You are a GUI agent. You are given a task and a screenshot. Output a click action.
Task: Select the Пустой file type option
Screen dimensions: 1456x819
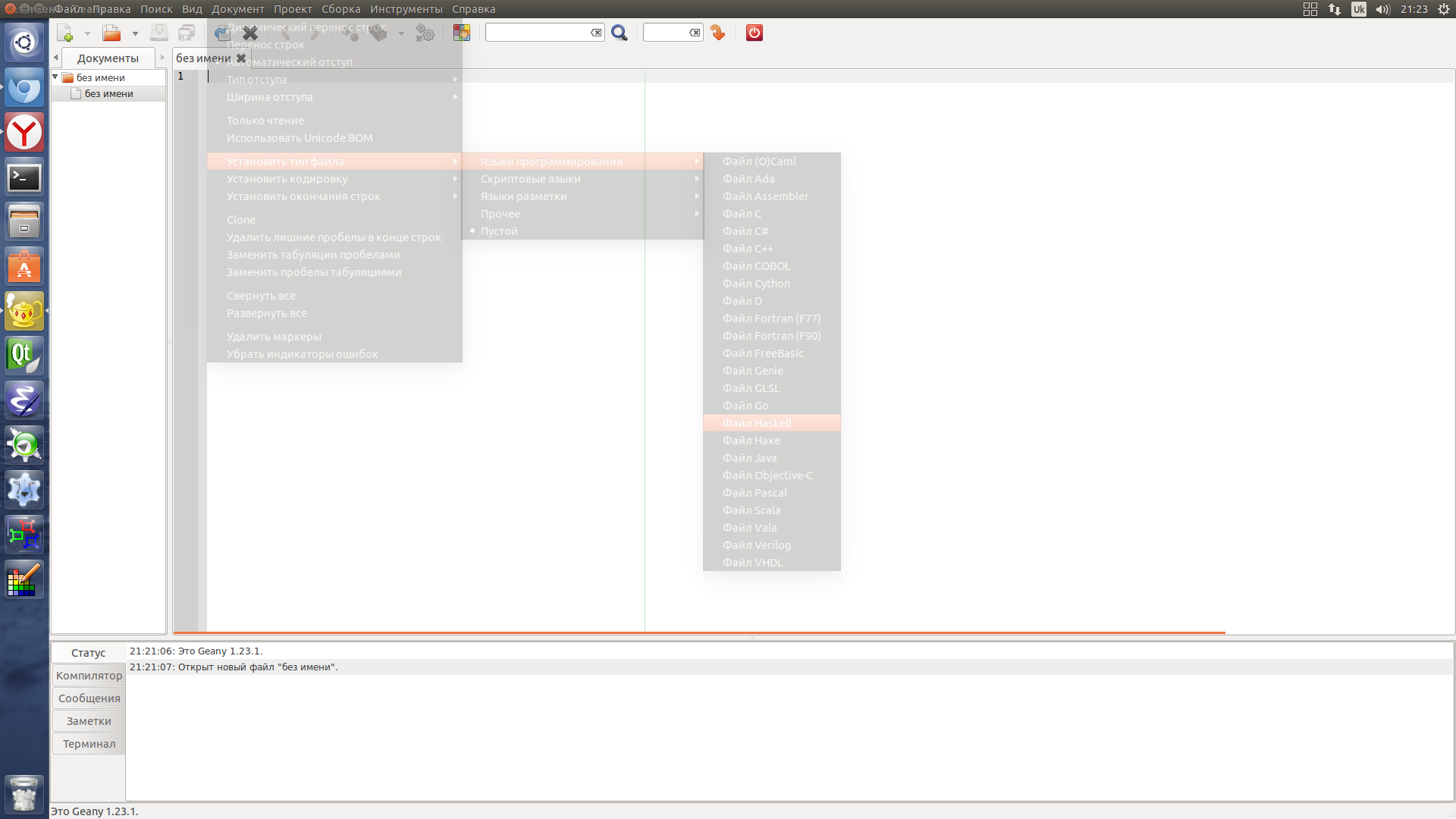[499, 231]
